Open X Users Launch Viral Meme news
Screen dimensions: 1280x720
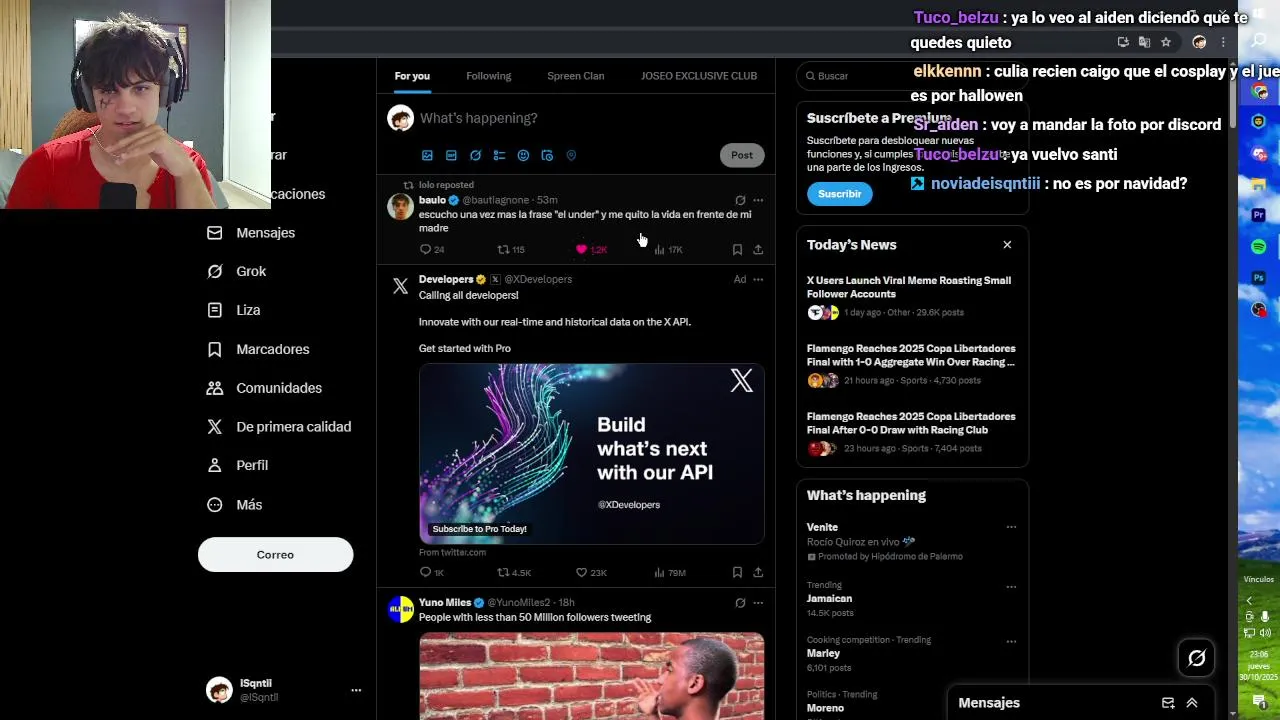[x=912, y=296]
